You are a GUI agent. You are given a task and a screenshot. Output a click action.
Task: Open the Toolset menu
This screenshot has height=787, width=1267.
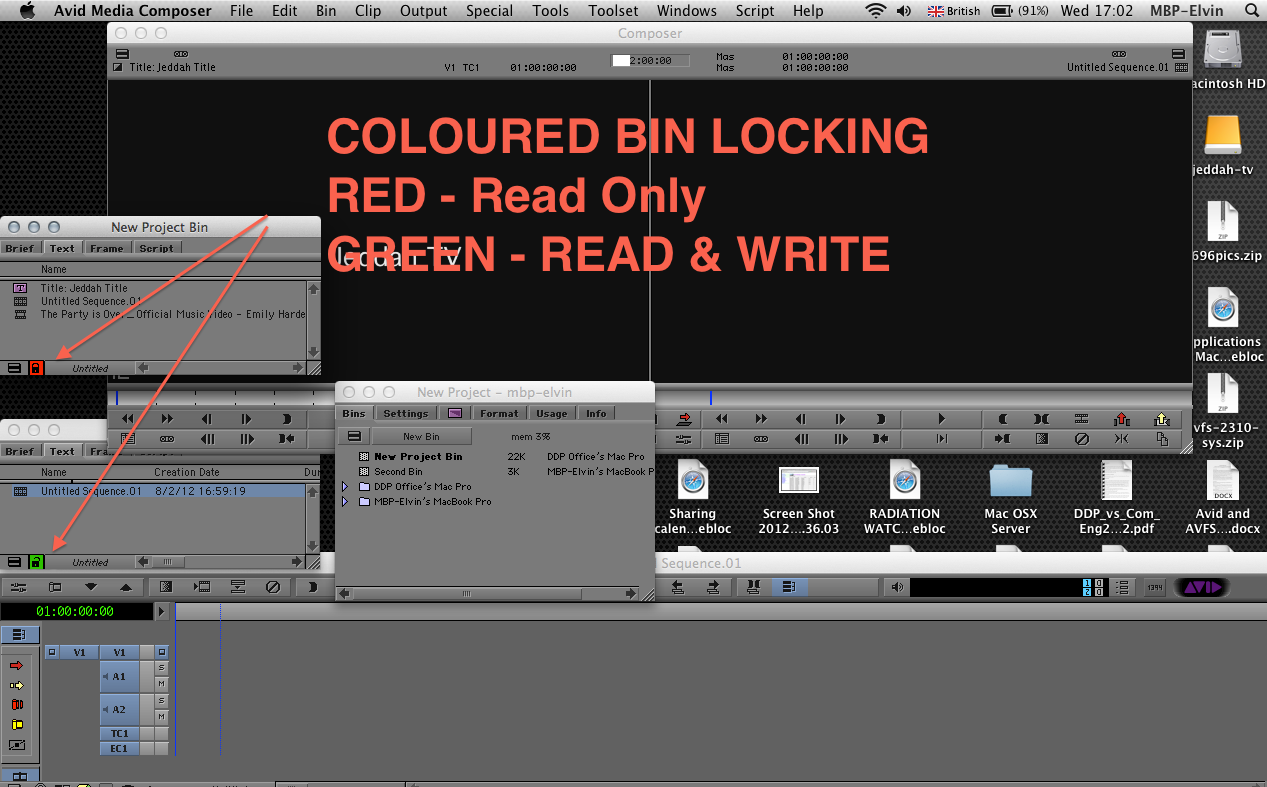click(x=613, y=11)
